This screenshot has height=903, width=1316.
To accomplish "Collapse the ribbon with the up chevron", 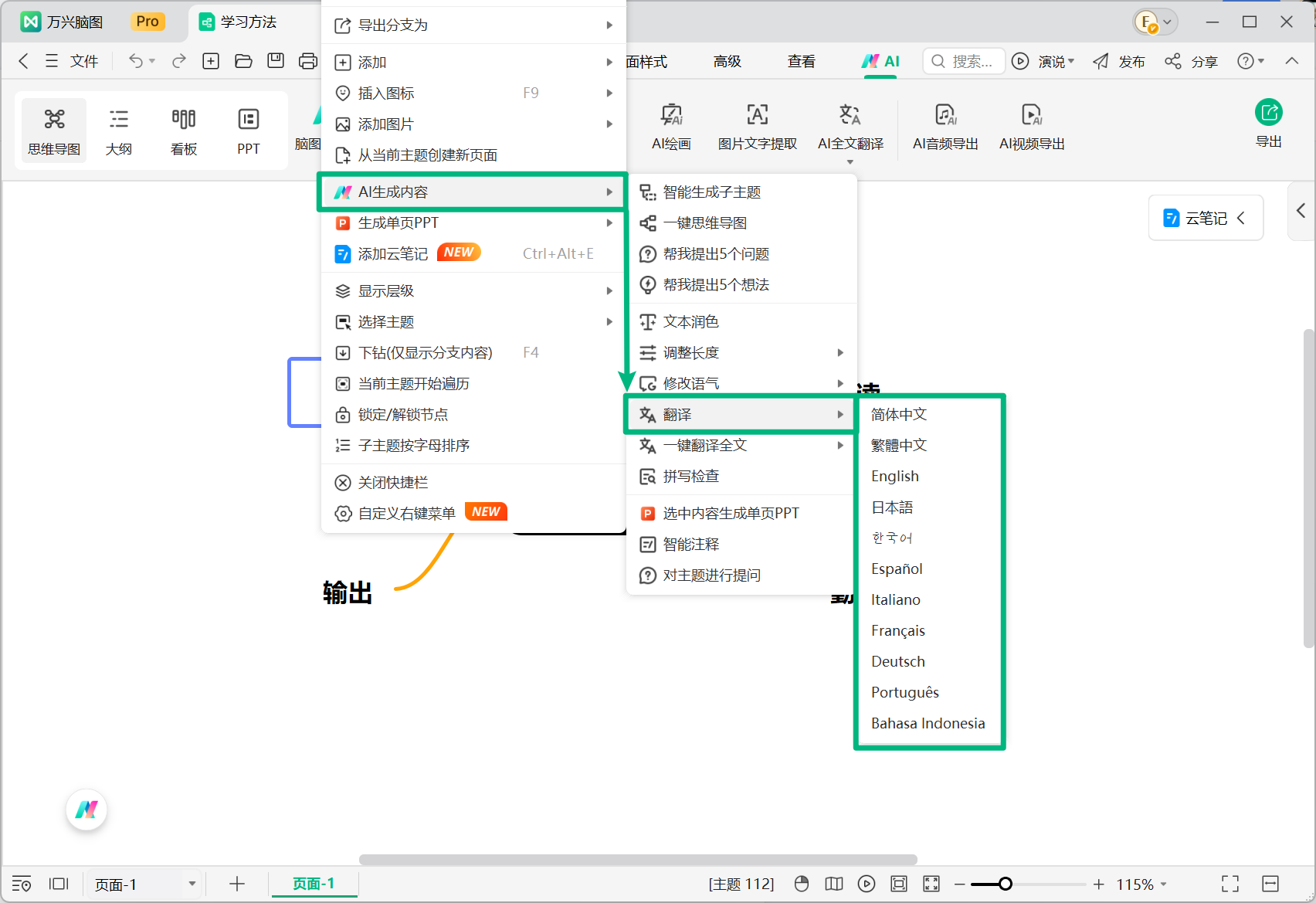I will pyautogui.click(x=1292, y=61).
